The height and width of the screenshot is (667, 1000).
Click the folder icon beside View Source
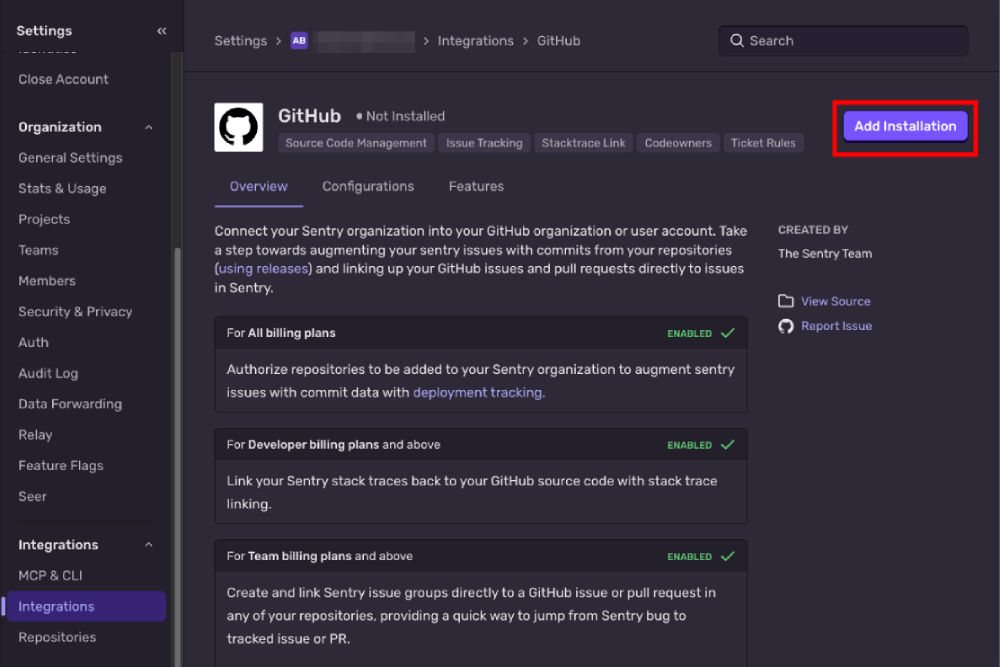coord(787,301)
